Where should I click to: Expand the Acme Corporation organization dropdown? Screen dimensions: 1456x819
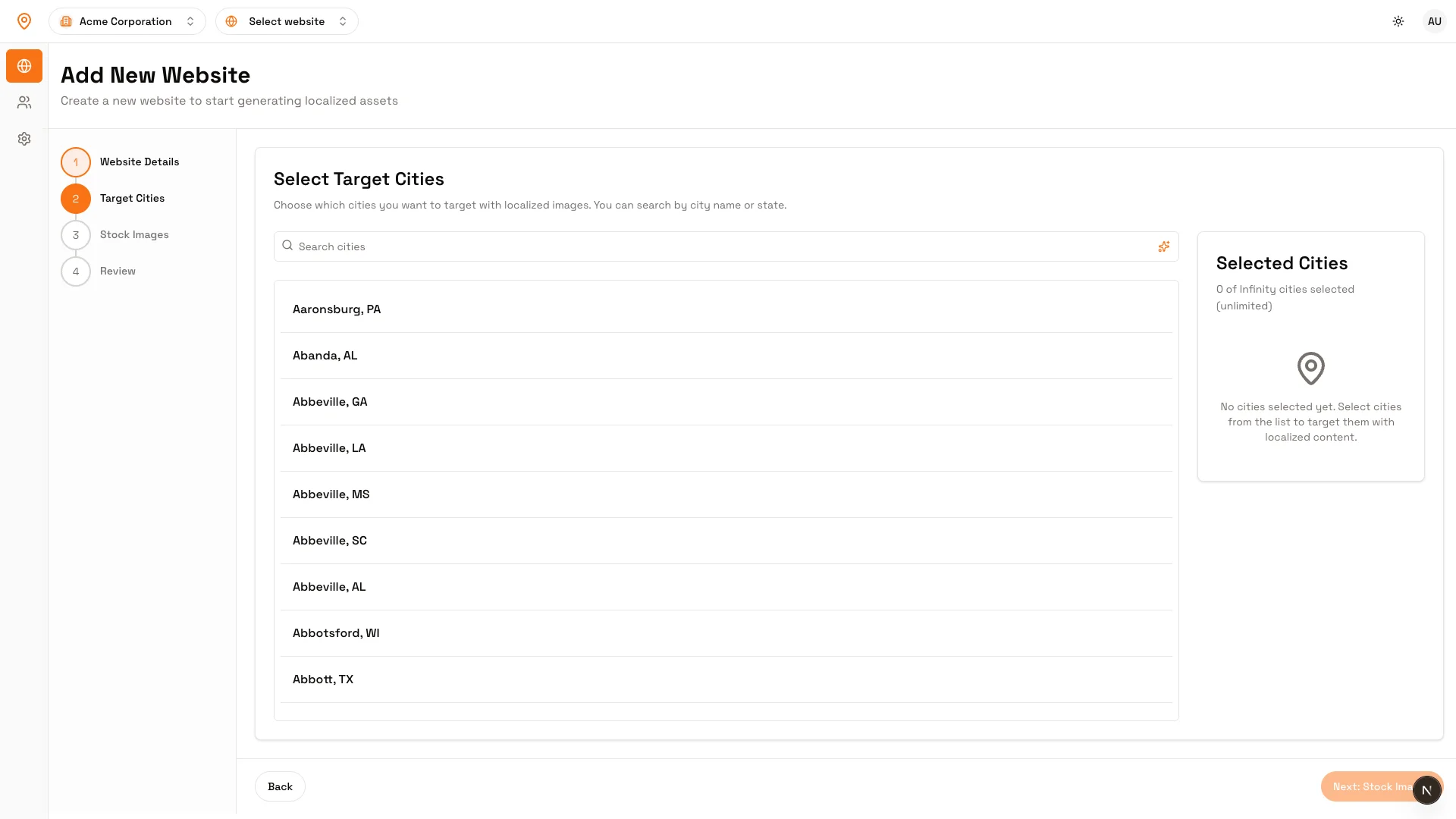tap(127, 21)
